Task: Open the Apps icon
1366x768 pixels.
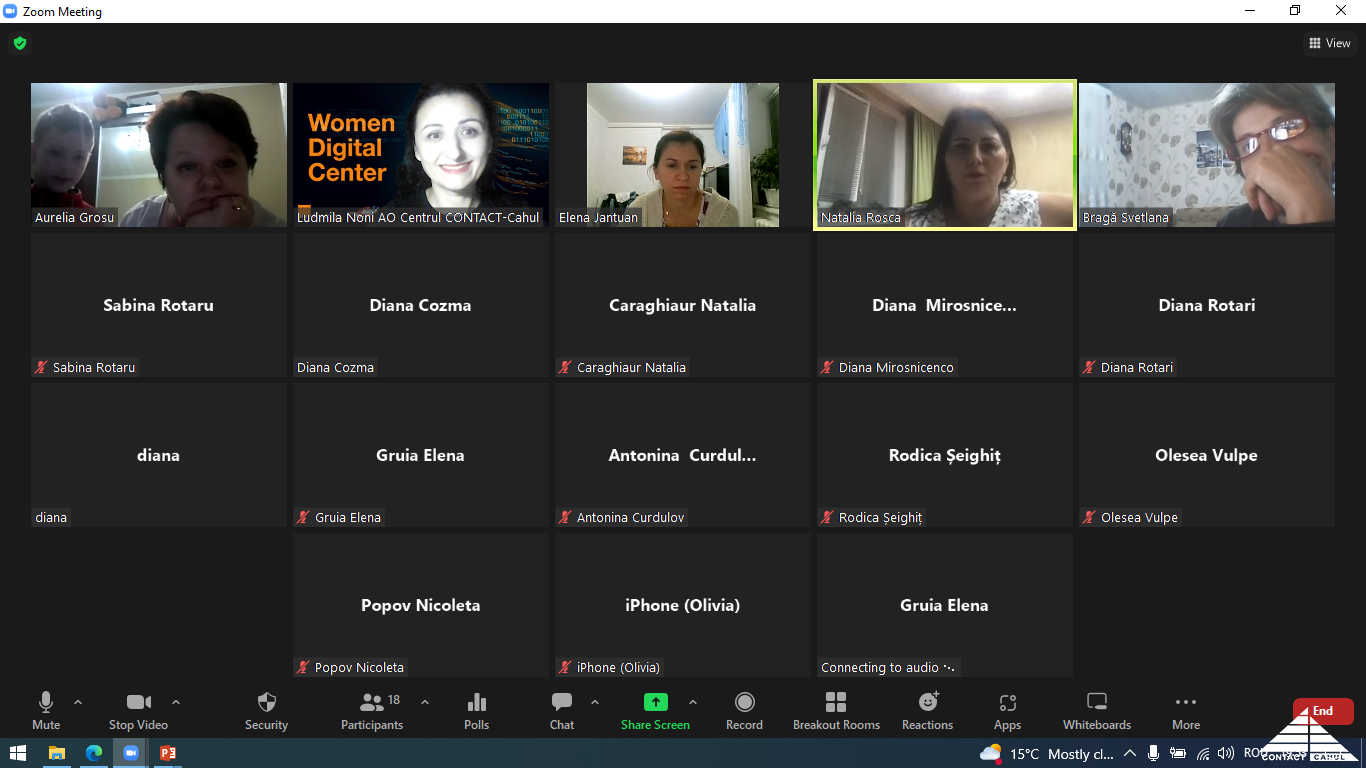Action: 1007,703
